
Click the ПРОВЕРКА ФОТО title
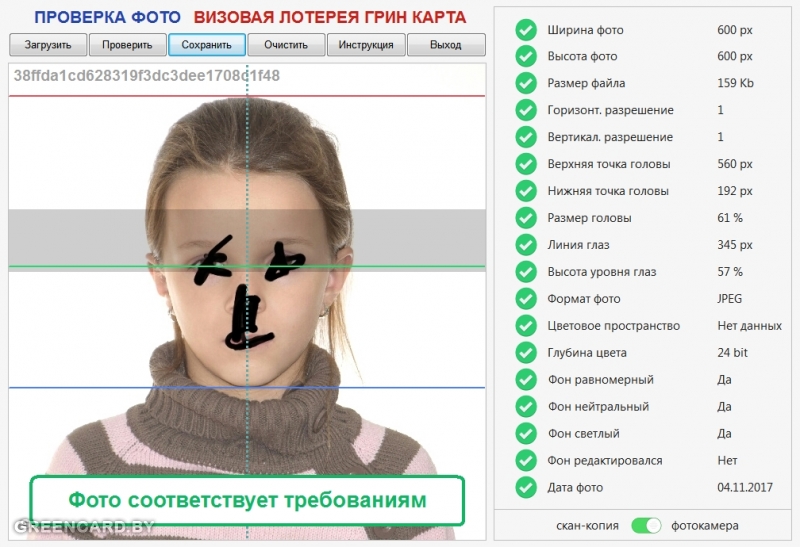(108, 17)
